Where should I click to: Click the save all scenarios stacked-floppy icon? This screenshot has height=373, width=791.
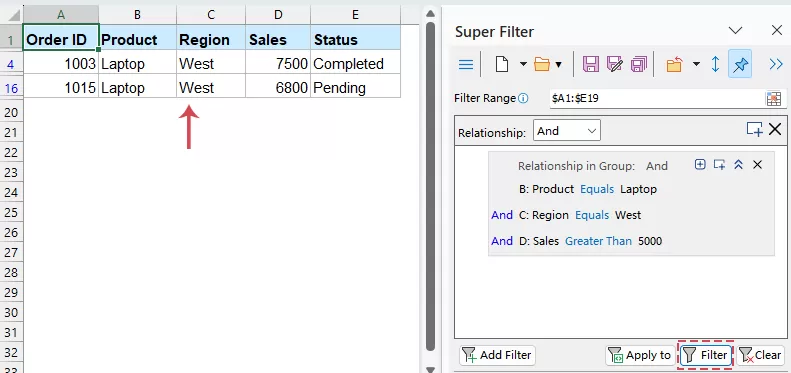tap(639, 65)
